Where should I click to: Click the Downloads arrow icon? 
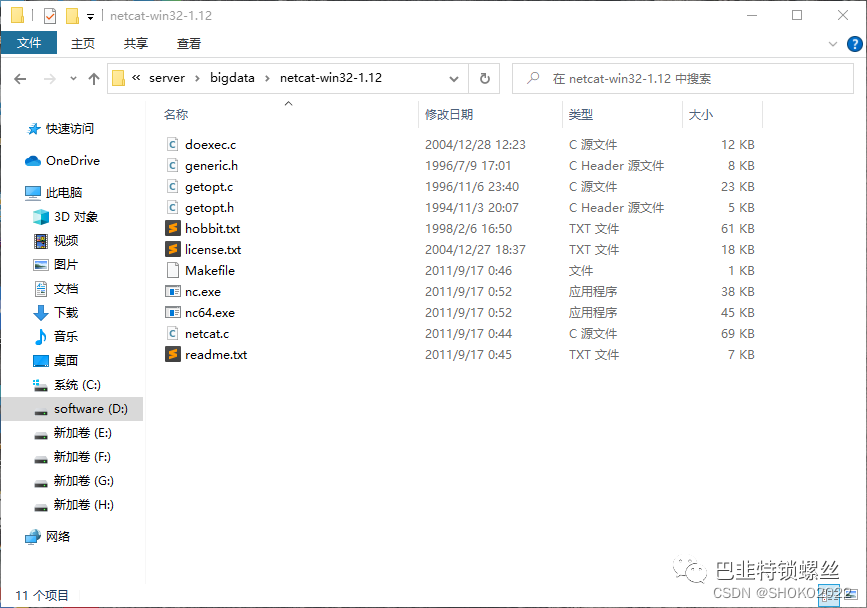click(x=41, y=312)
